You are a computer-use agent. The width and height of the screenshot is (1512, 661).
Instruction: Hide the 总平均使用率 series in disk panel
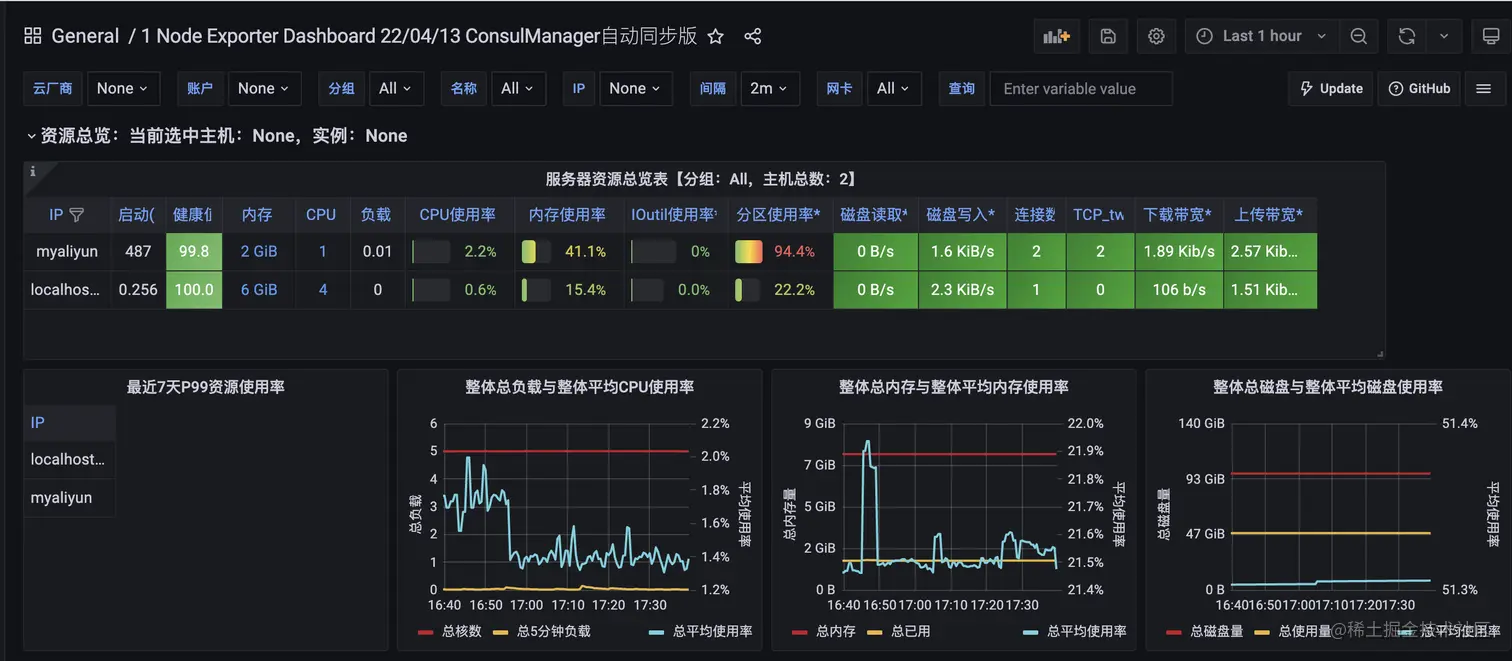(x=1438, y=631)
